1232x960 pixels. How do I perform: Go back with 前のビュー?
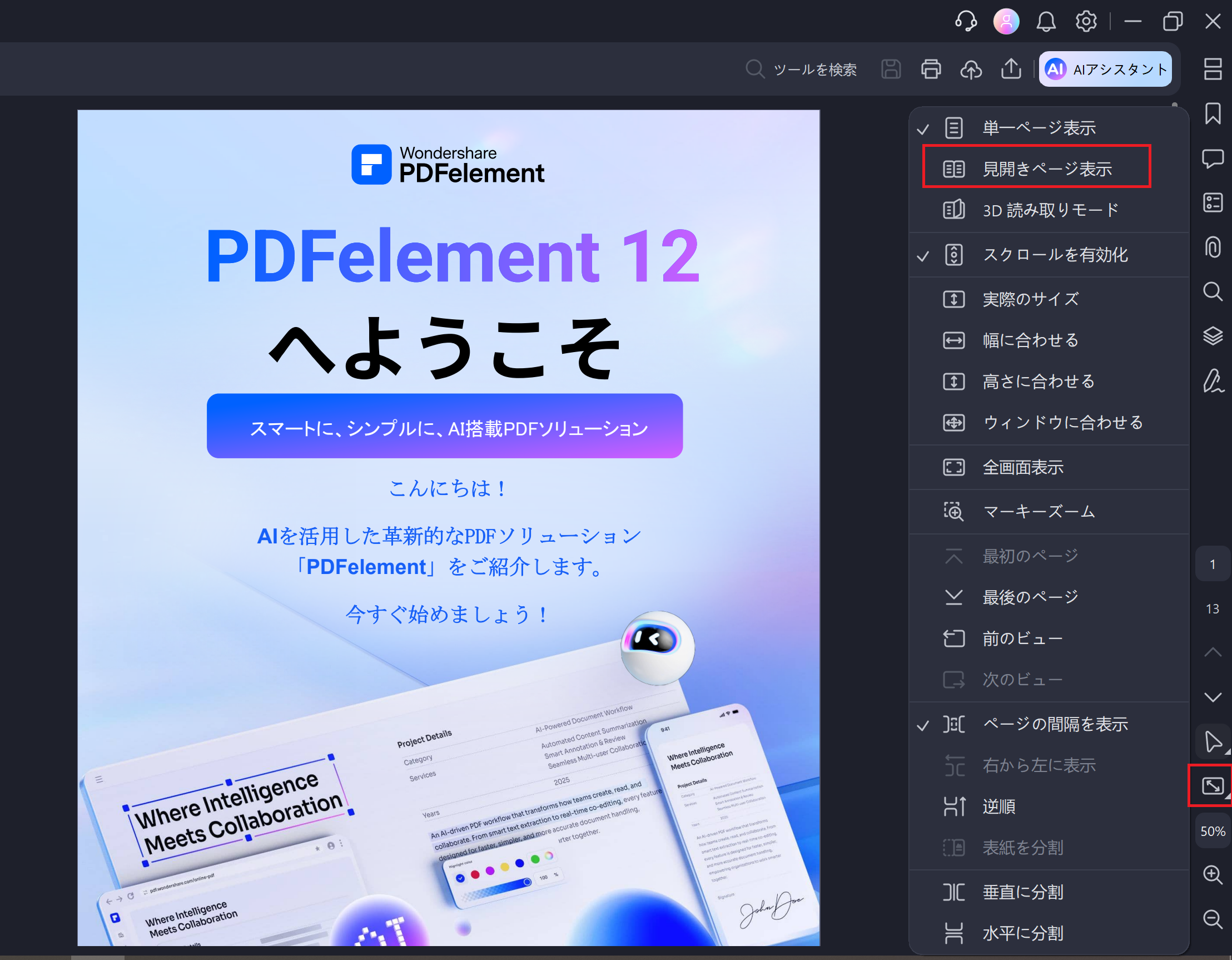pyautogui.click(x=1049, y=639)
